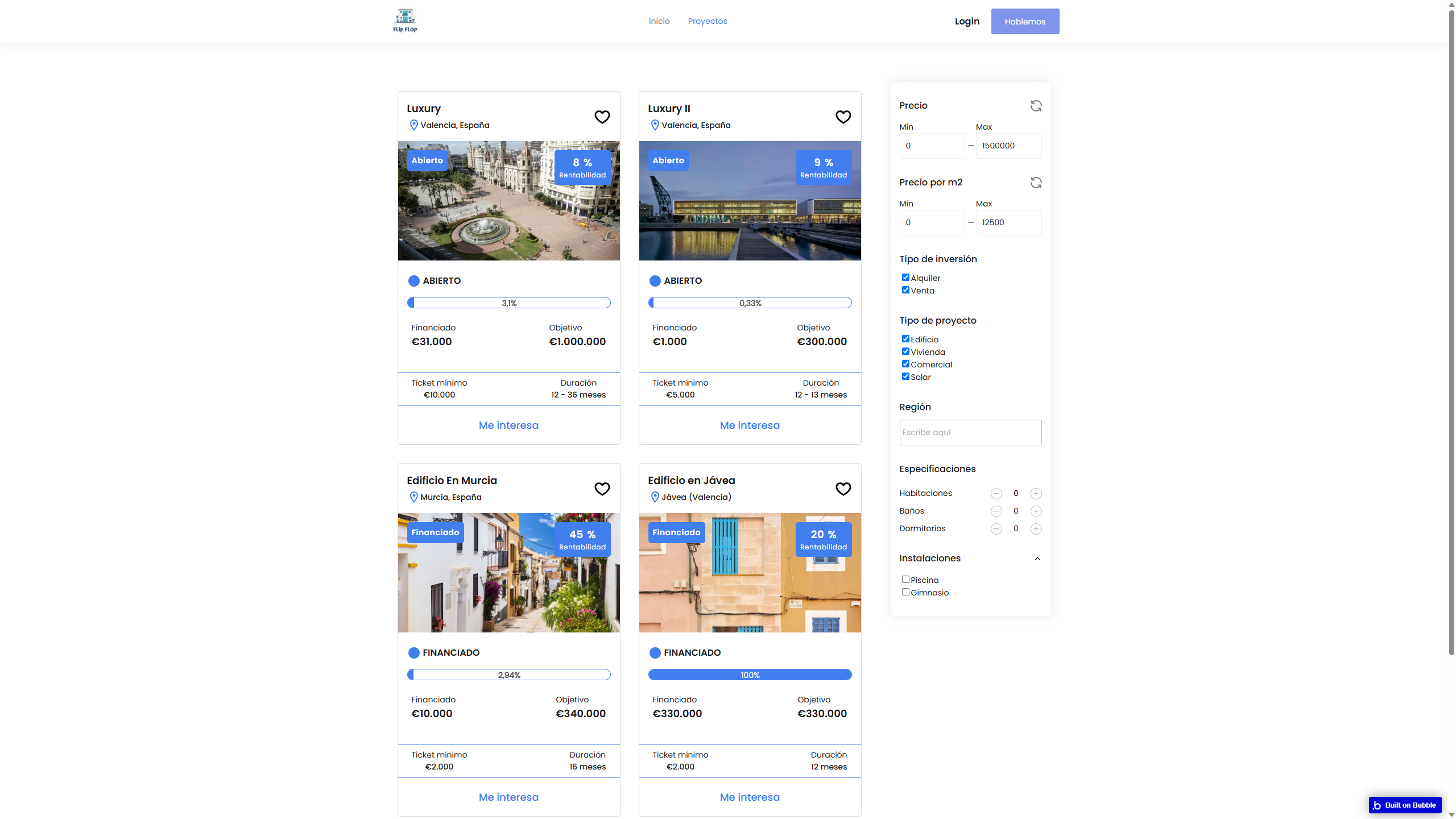Favorite the Luxury project with heart icon
This screenshot has height=819, width=1456.
click(602, 117)
